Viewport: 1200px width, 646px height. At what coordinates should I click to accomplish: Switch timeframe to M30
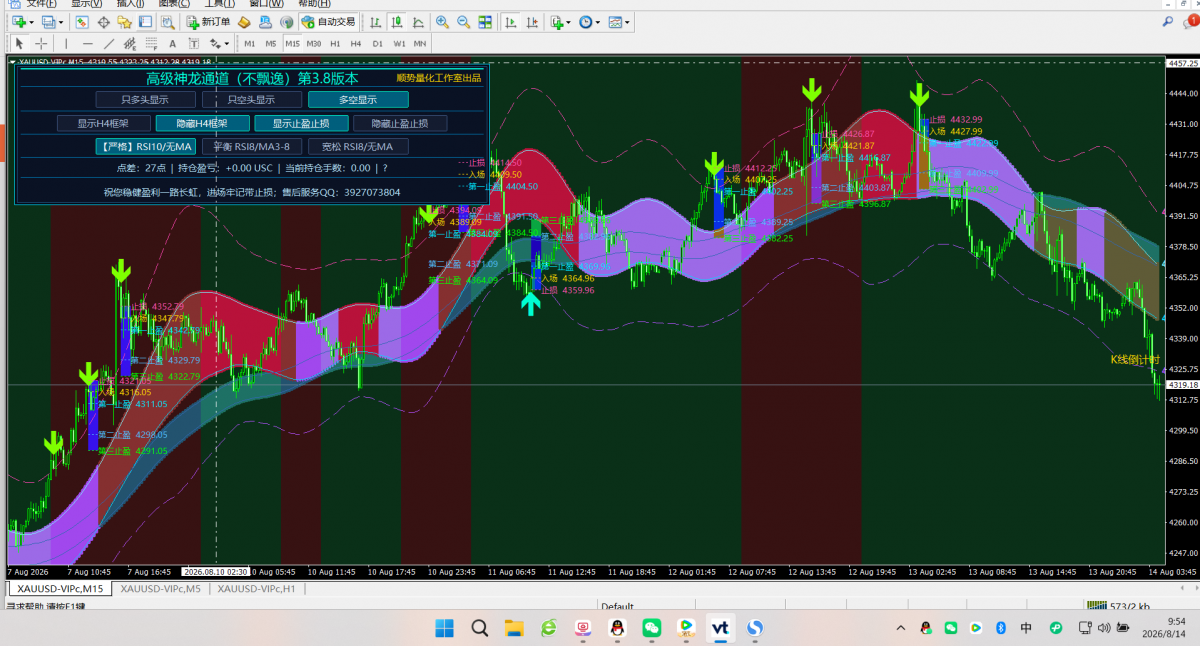tap(314, 44)
